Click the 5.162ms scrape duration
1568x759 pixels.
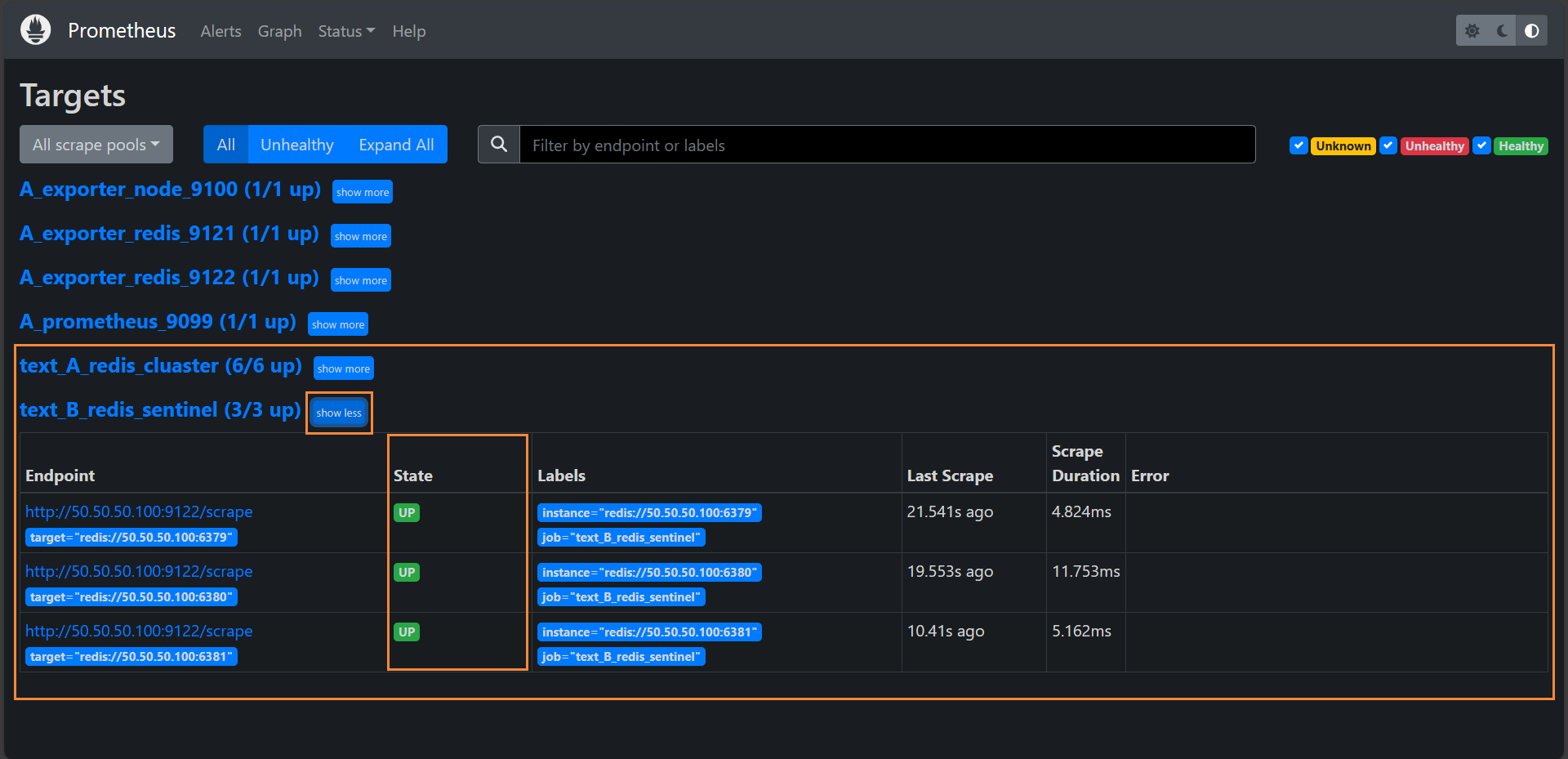[1081, 631]
